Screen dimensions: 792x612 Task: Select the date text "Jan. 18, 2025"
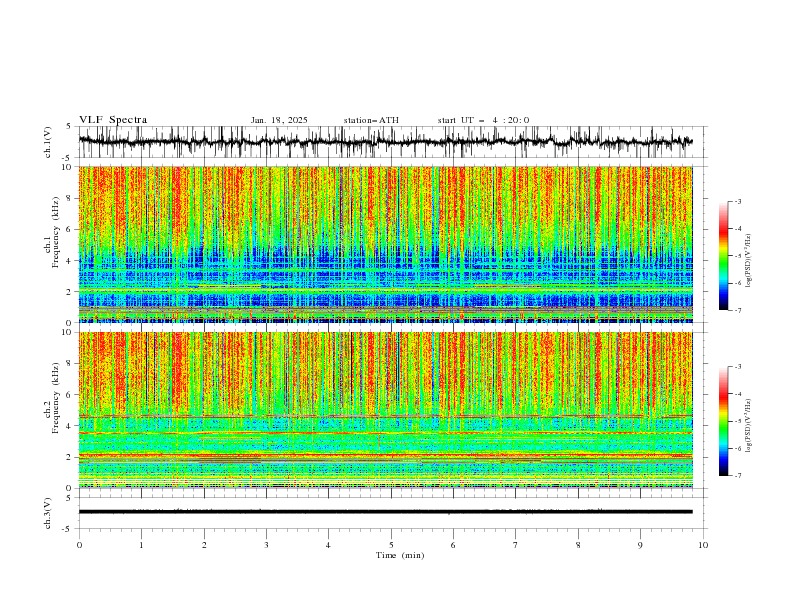(279, 120)
